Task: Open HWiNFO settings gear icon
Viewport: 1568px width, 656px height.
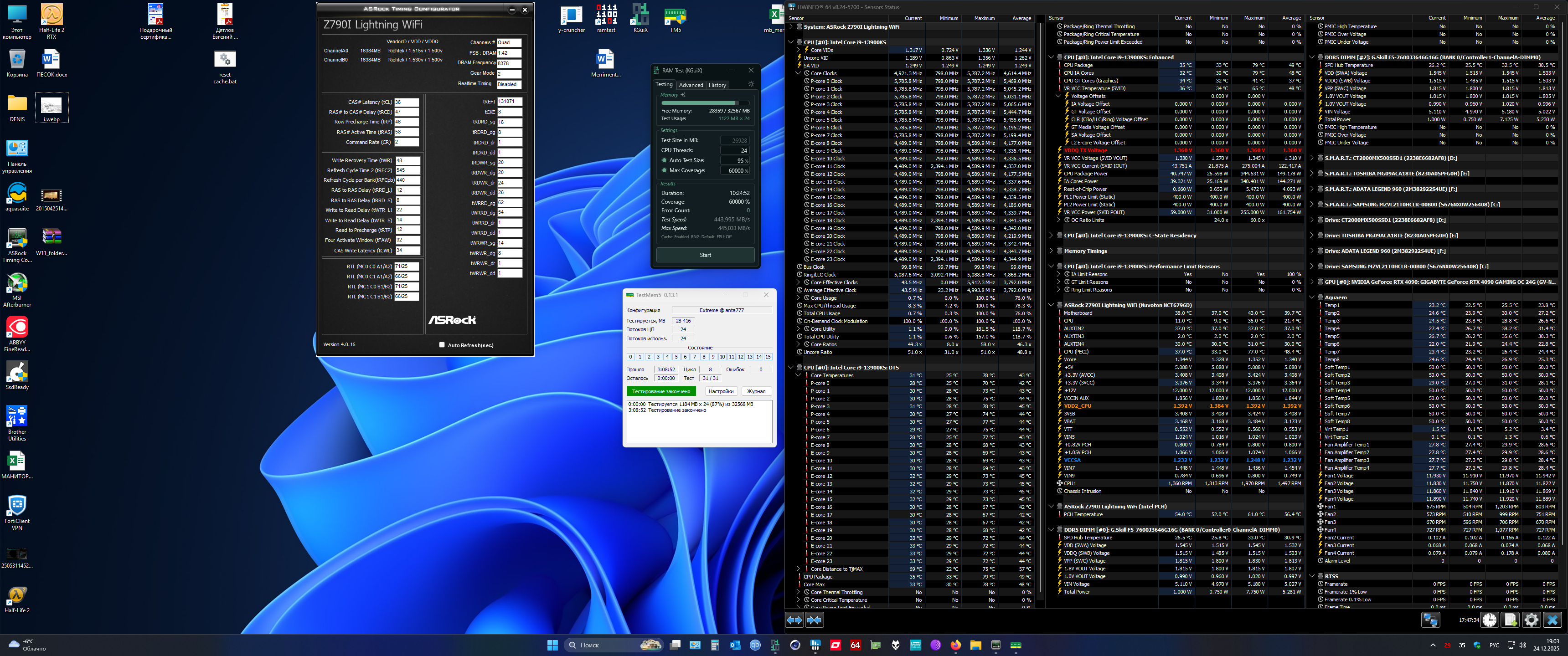Action: [1532, 620]
